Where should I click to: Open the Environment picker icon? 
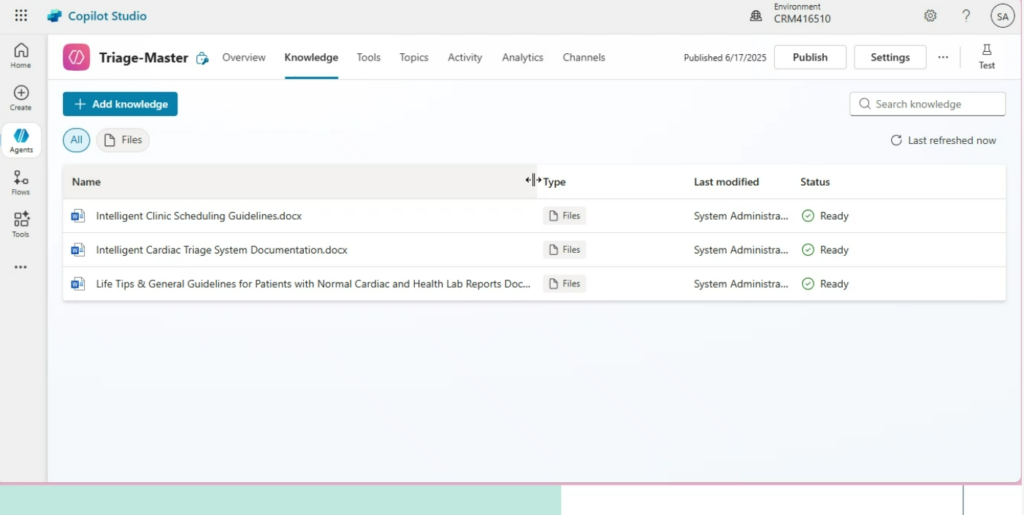[756, 16]
